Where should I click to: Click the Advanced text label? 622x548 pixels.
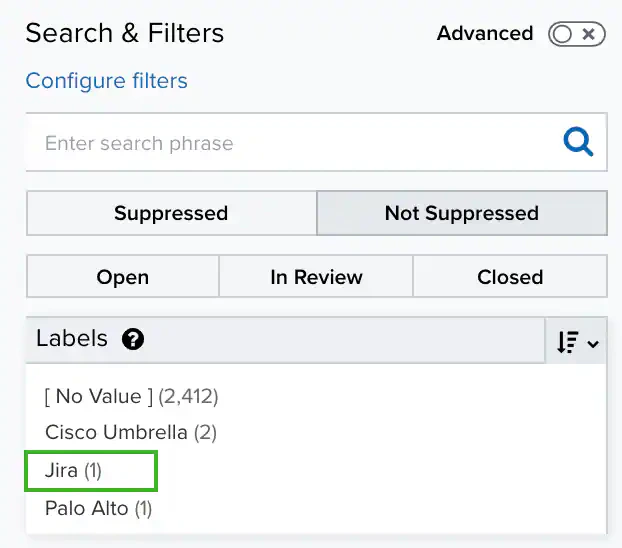(x=485, y=34)
